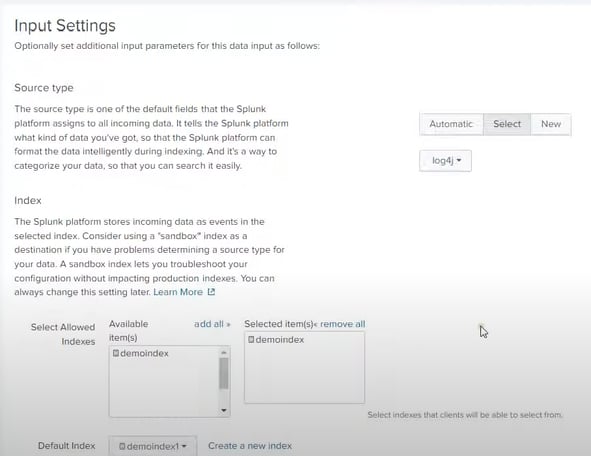Image resolution: width=591 pixels, height=456 pixels.
Task: Click the remove all link
Action: point(342,324)
